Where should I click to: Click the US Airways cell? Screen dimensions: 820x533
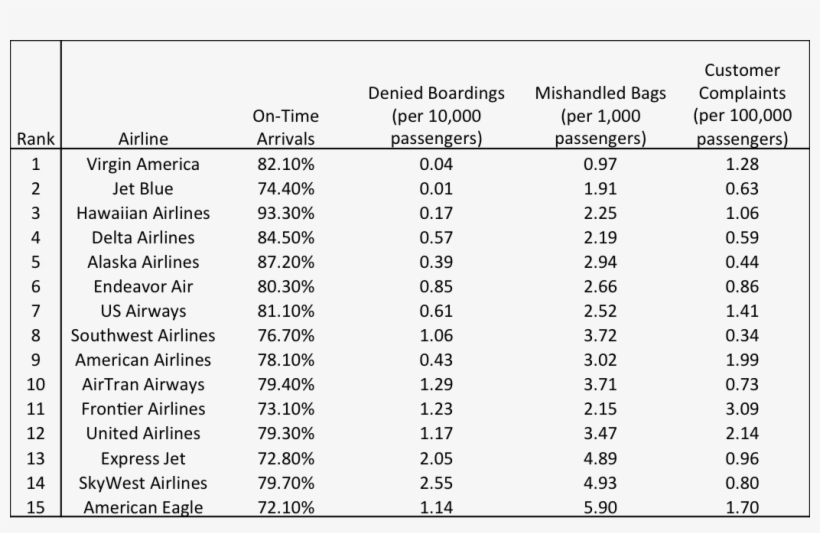143,311
